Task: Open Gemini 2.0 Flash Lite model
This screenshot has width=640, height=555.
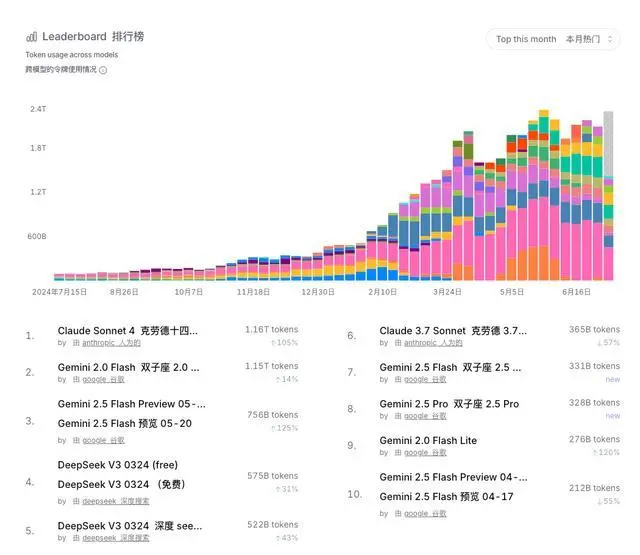Action: pyautogui.click(x=428, y=441)
